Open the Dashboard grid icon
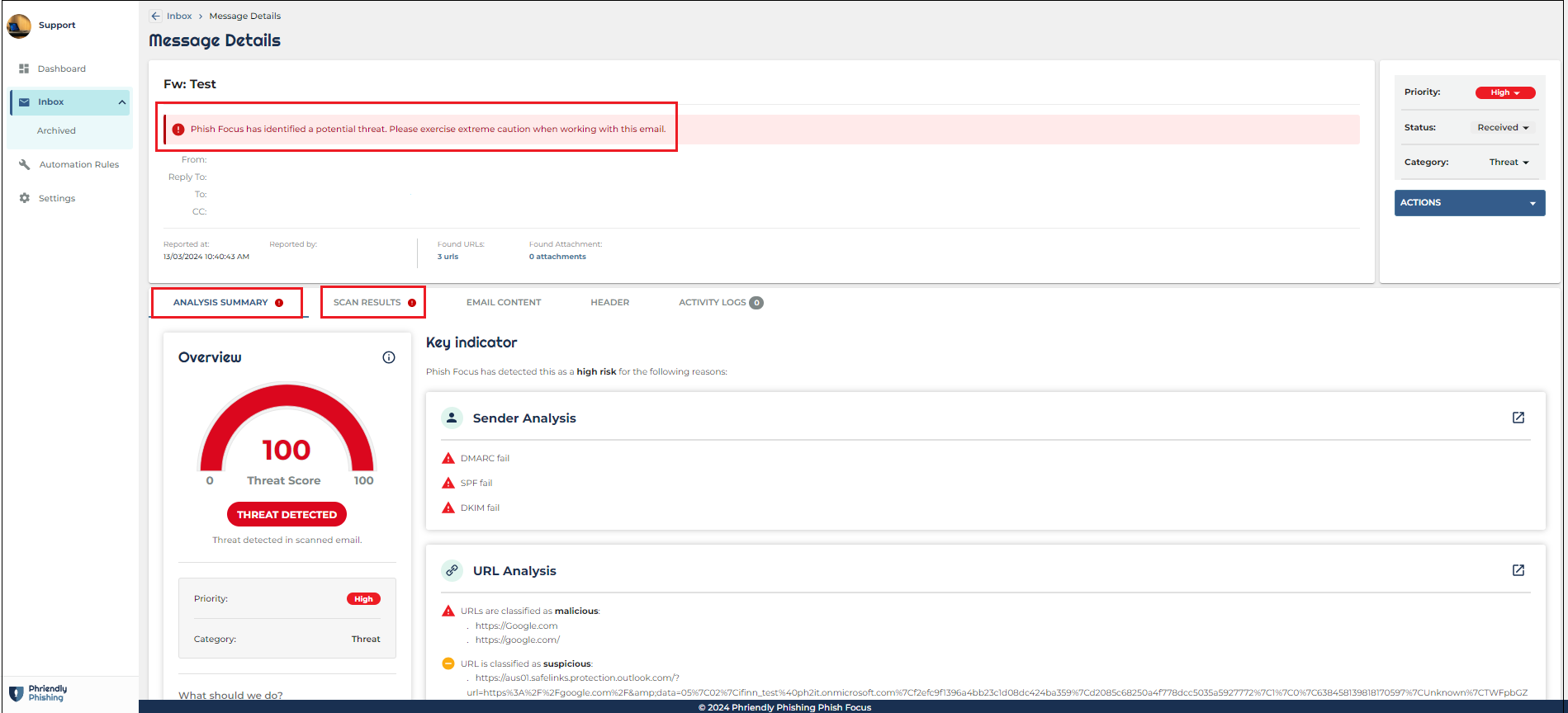This screenshot has height=713, width=1568. coord(24,68)
